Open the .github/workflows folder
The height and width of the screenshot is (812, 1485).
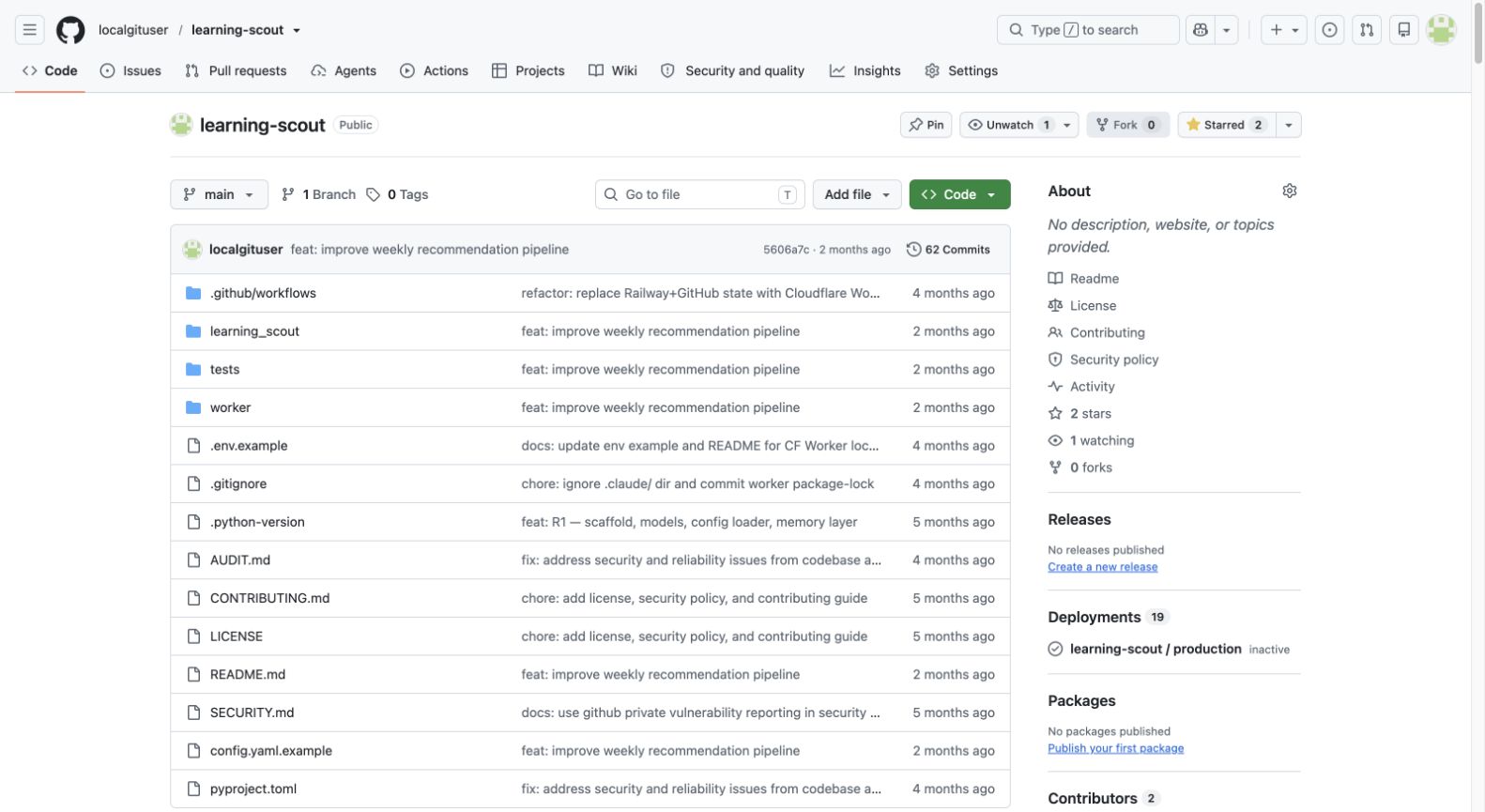263,293
